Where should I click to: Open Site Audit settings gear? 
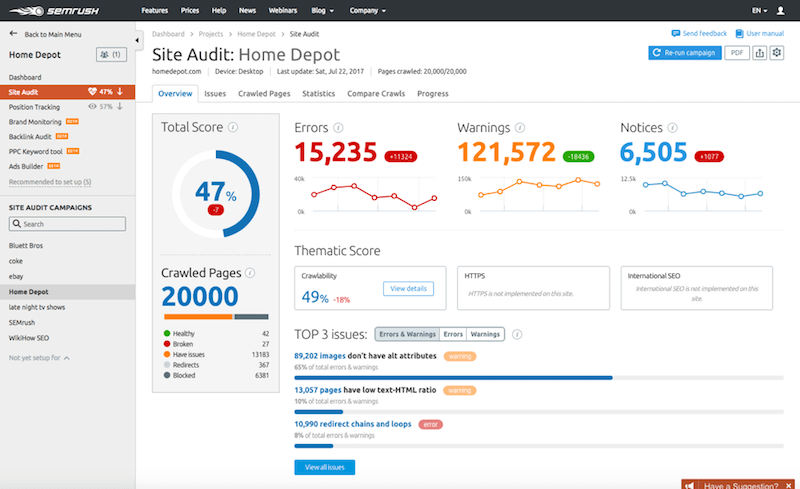(x=777, y=52)
